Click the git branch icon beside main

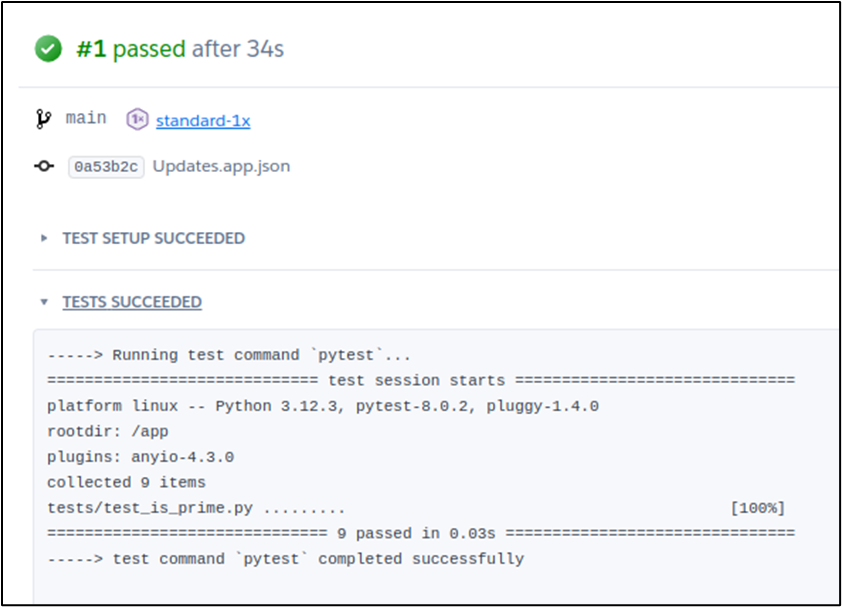44,120
